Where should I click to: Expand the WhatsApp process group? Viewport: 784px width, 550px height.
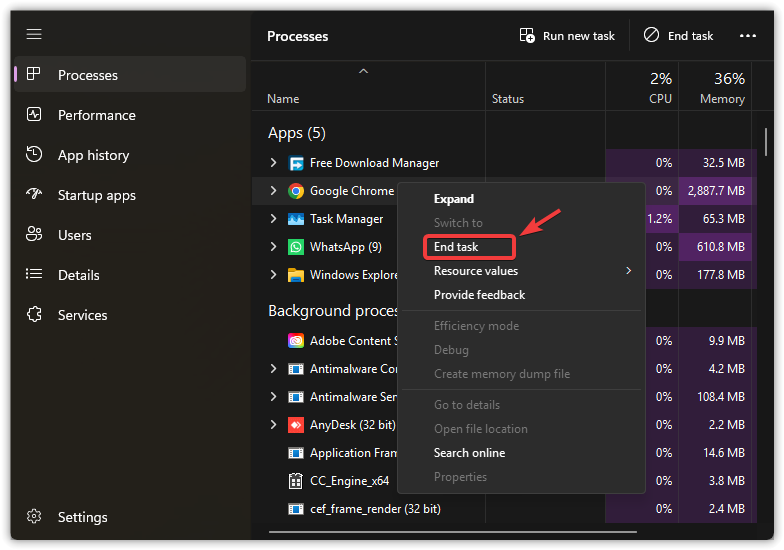[274, 247]
